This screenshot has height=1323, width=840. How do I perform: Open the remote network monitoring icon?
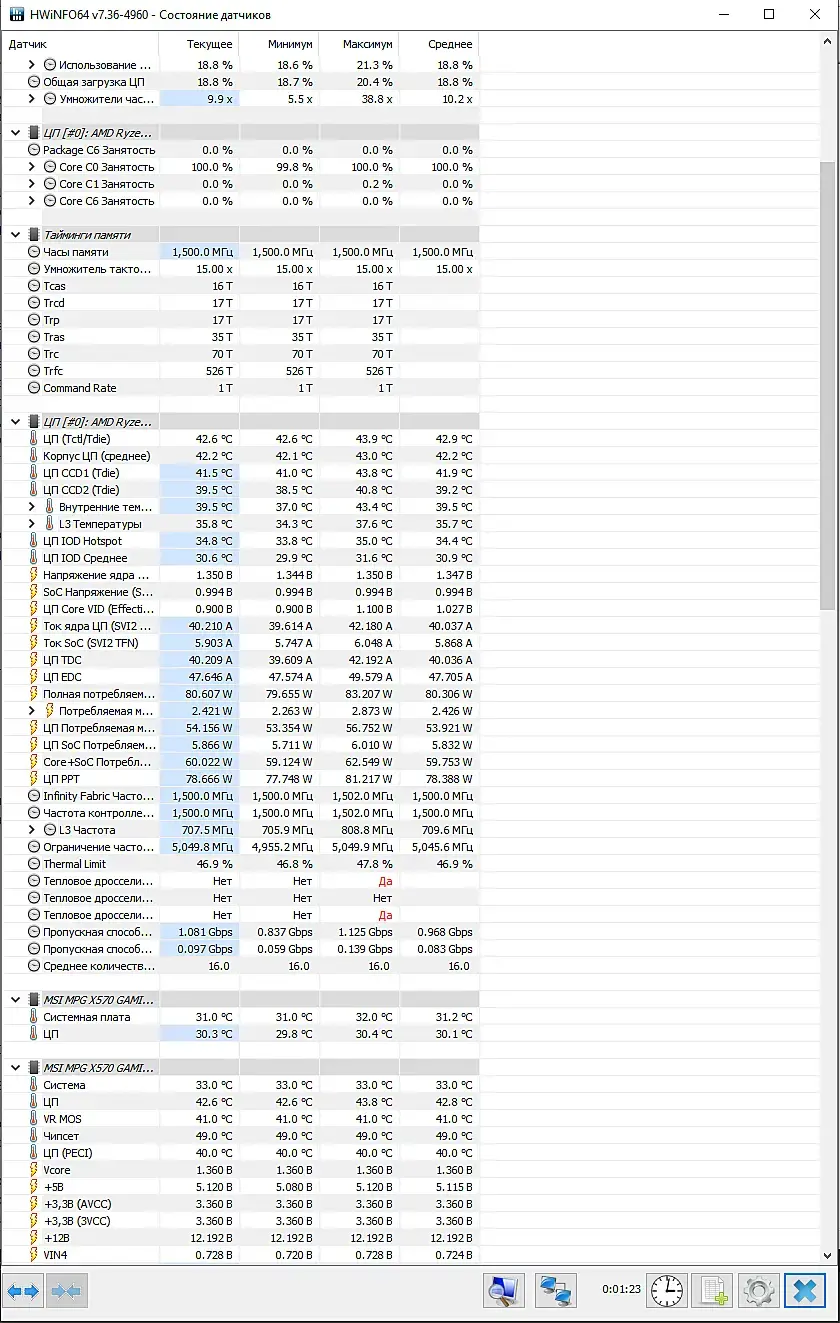pyautogui.click(x=555, y=1291)
